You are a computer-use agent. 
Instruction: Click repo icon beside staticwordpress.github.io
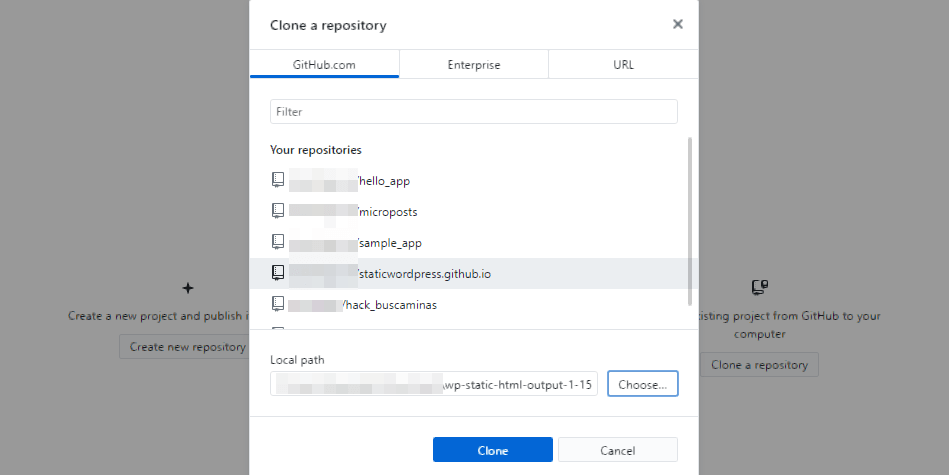pos(278,272)
